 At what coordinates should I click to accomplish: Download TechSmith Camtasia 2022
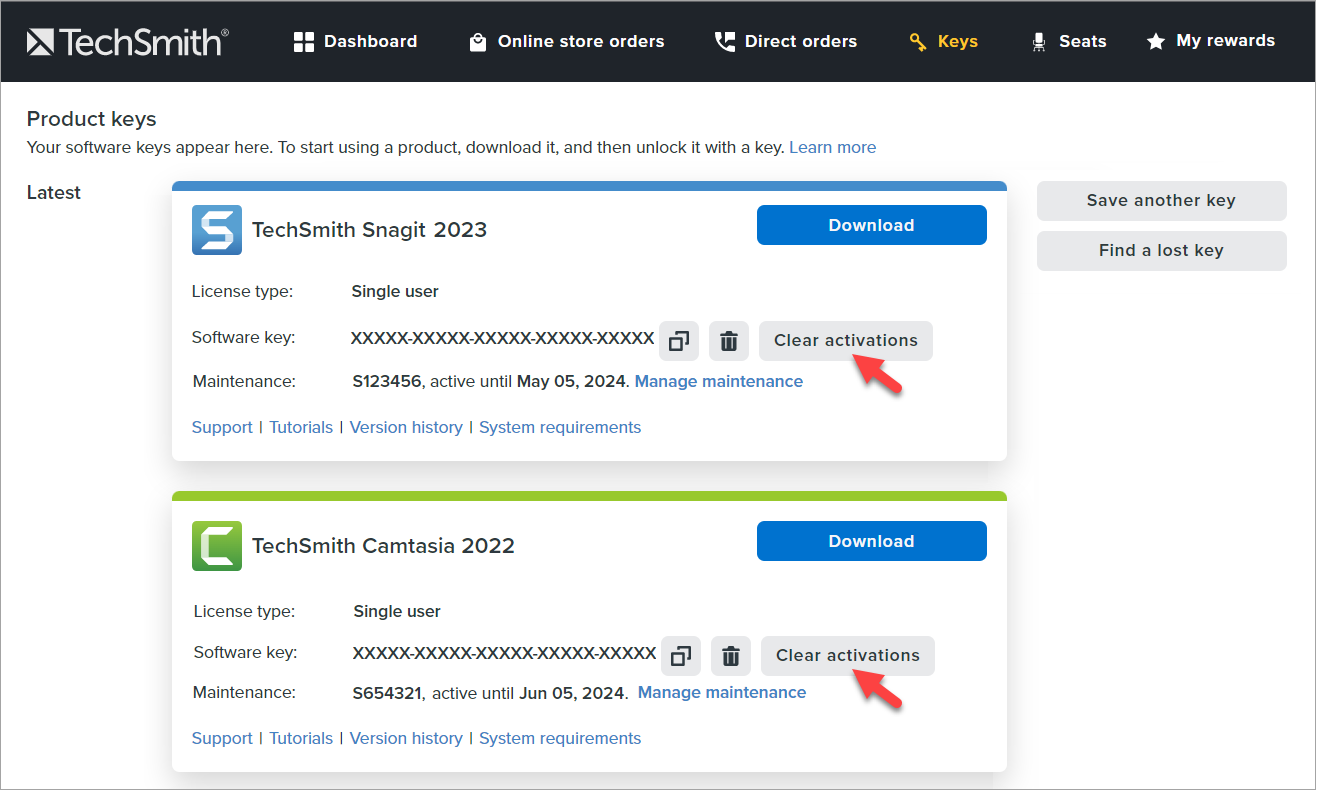[871, 541]
